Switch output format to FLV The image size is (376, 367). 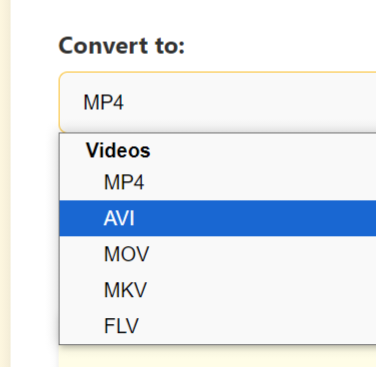[218, 325]
